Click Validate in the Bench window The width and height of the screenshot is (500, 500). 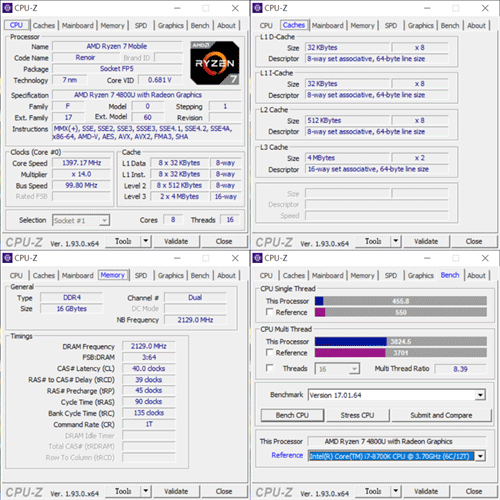pyautogui.click(x=426, y=491)
